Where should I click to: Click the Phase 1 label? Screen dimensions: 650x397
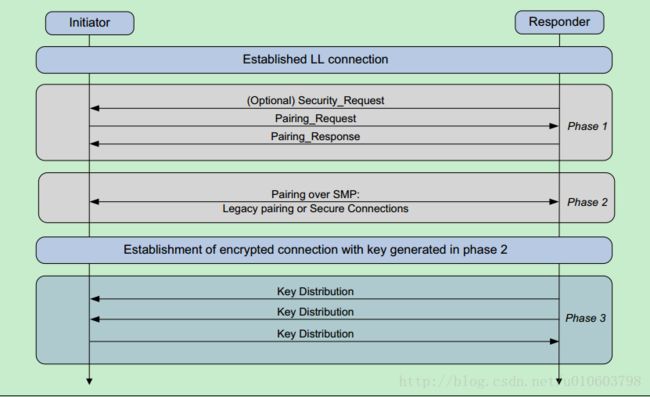point(587,126)
